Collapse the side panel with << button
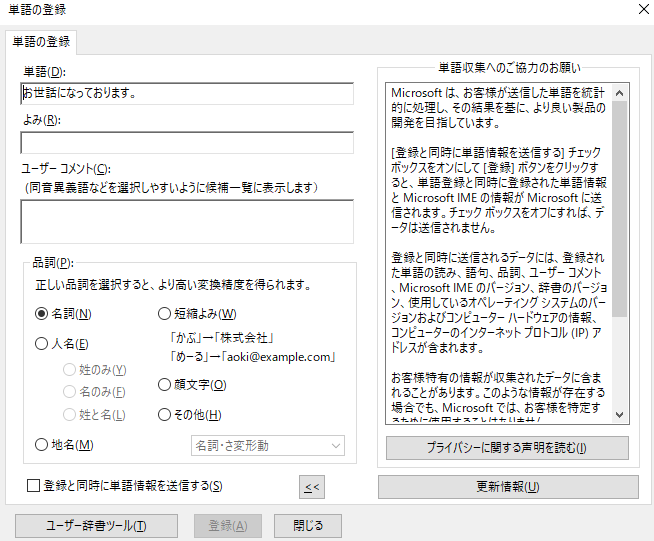This screenshot has width=654, height=541. (x=312, y=487)
